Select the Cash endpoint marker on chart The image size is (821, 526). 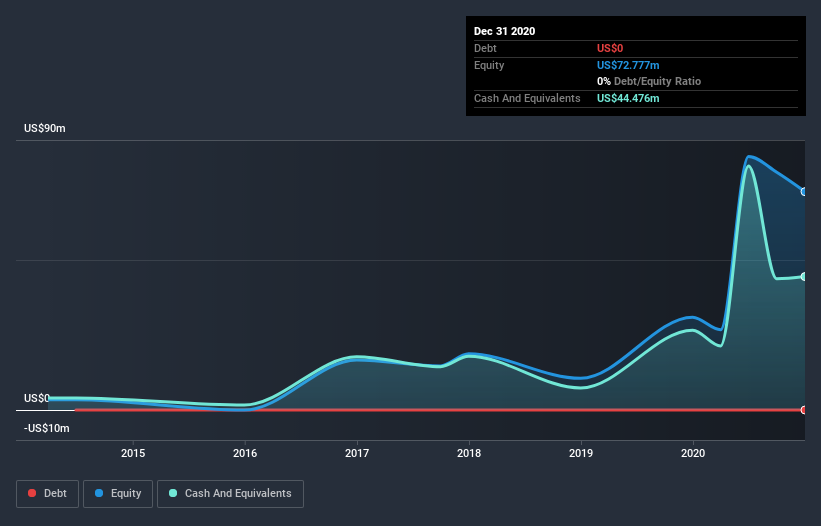(x=803, y=276)
